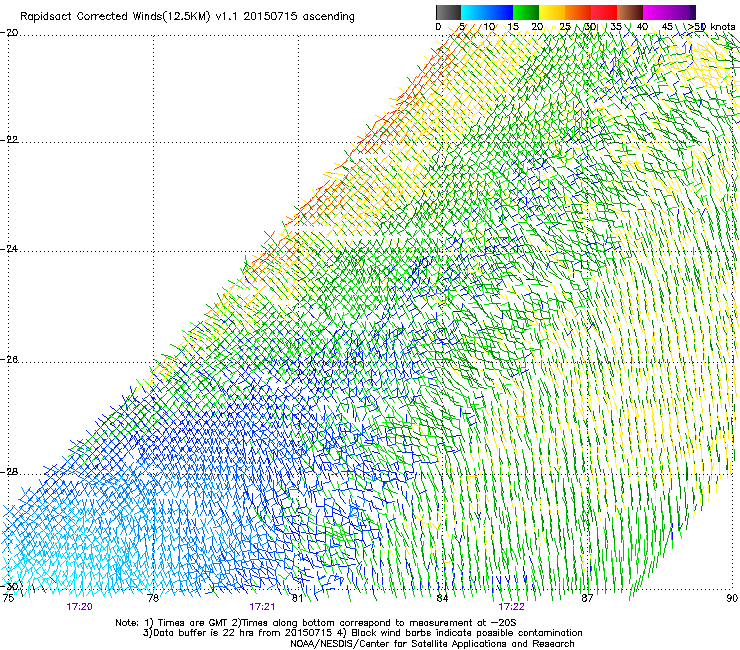Image resolution: width=740 pixels, height=650 pixels.
Task: Click the 'Note: 1) Times are GMT' footnote line
Action: (x=316, y=623)
